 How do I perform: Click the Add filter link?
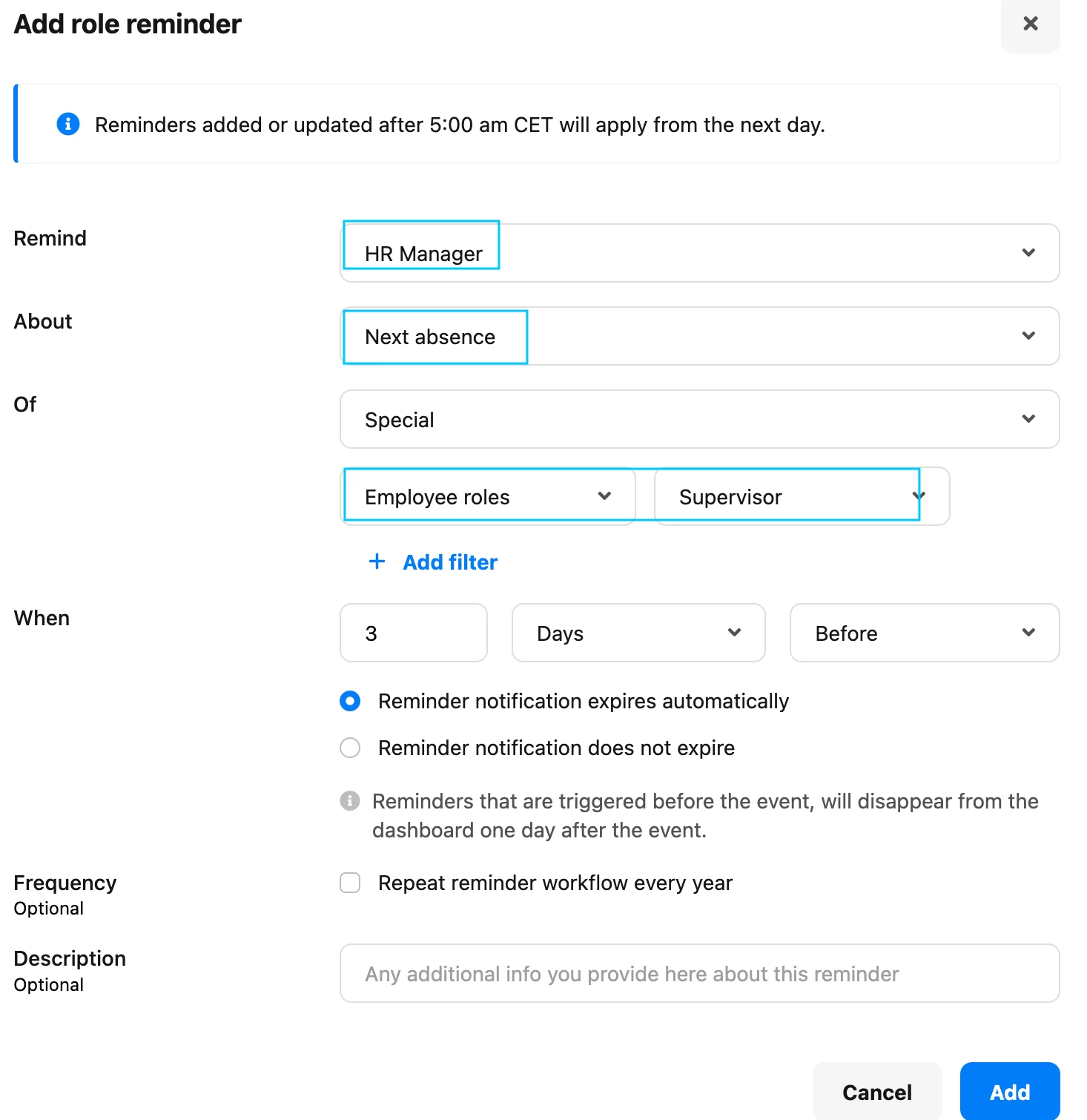[x=450, y=562]
